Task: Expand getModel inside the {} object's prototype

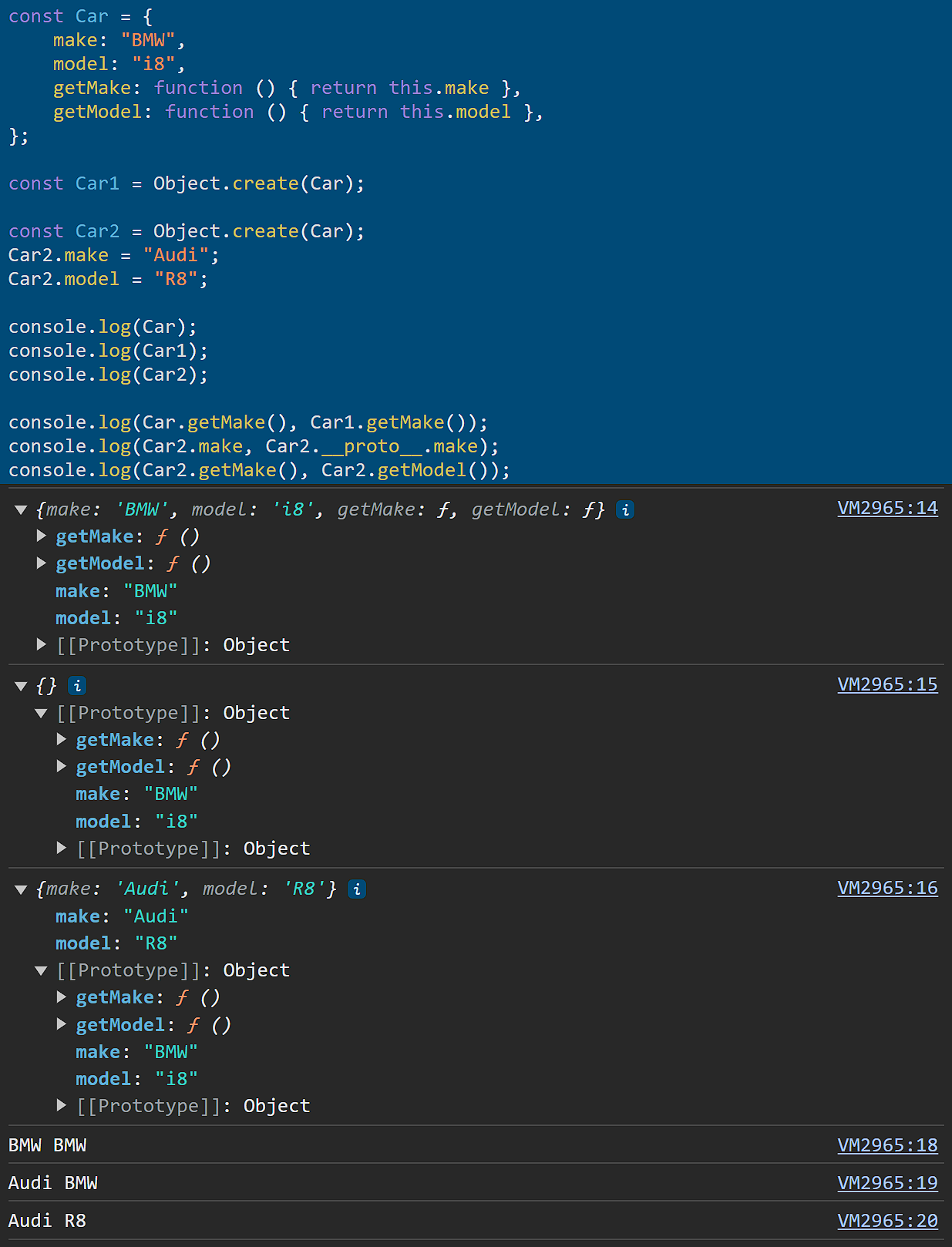Action: 62,766
